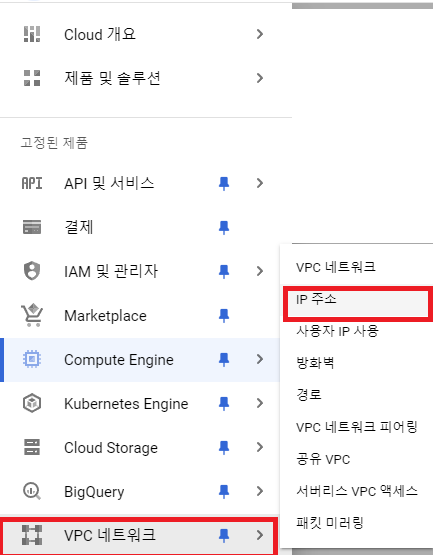Image resolution: width=433 pixels, height=555 pixels.
Task: Click the 제품 및 솔루션 grid icon
Action: click(32, 78)
